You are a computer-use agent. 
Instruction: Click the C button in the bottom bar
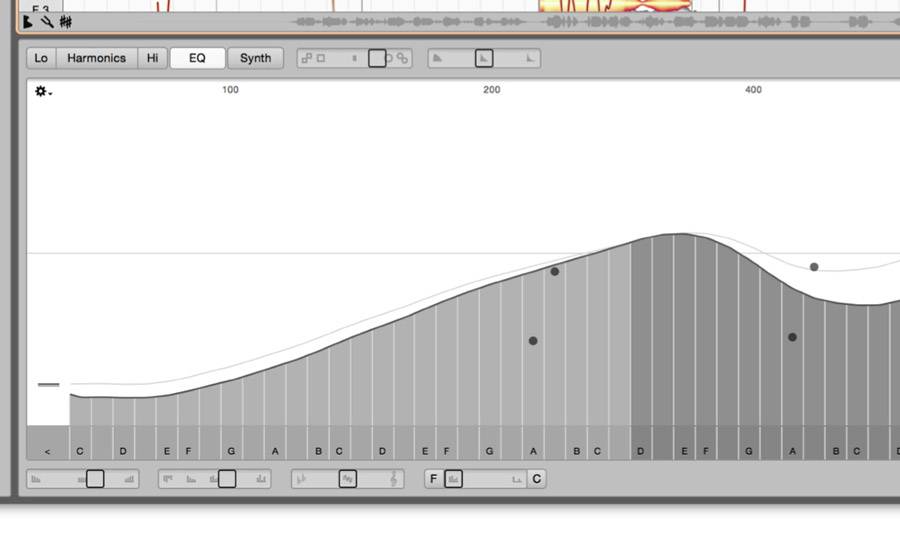(x=537, y=479)
